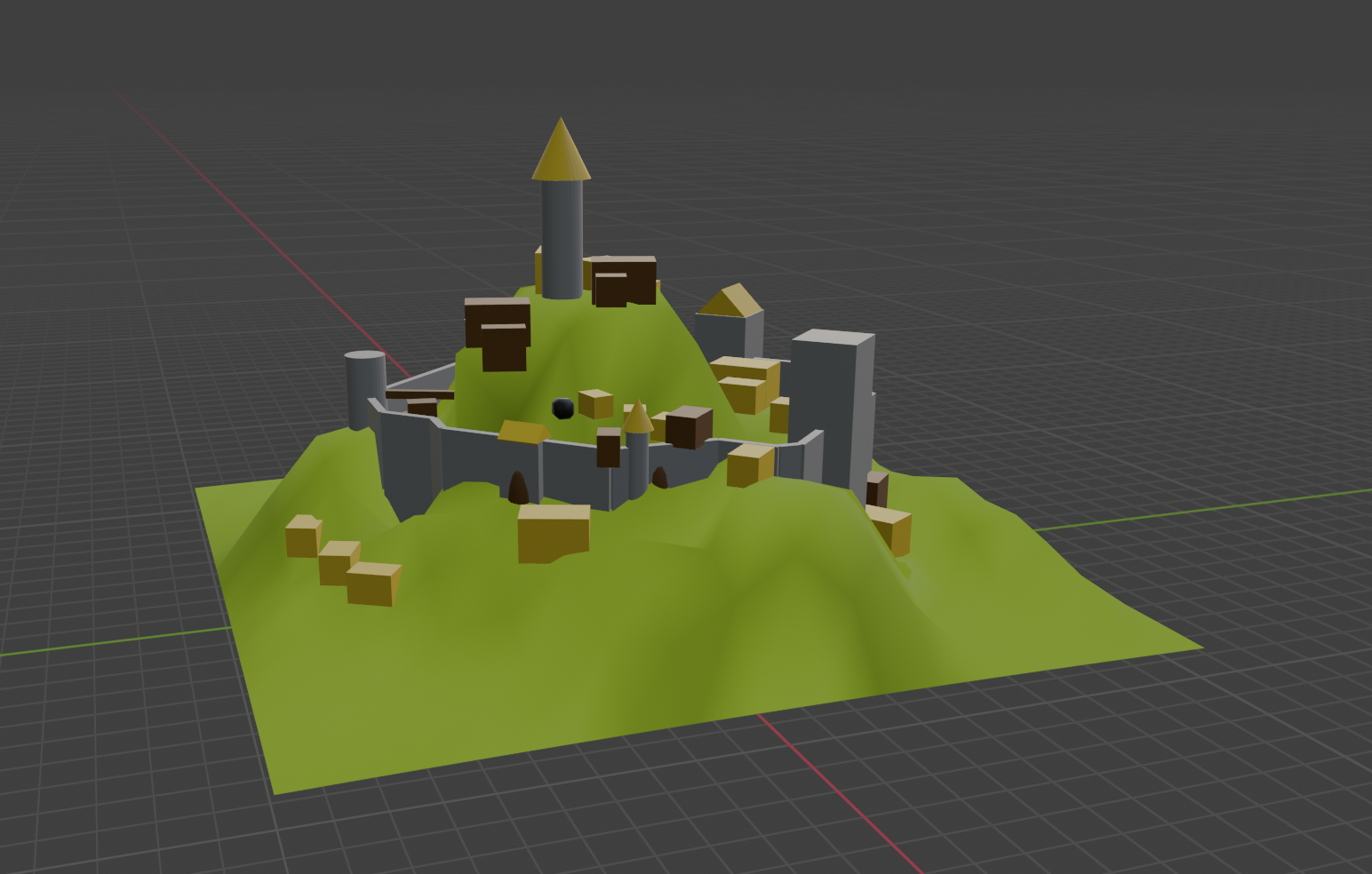Viewport: 1372px width, 874px height.
Task: Click the flat yellow roof atop the front wall
Action: pyautogui.click(x=523, y=433)
